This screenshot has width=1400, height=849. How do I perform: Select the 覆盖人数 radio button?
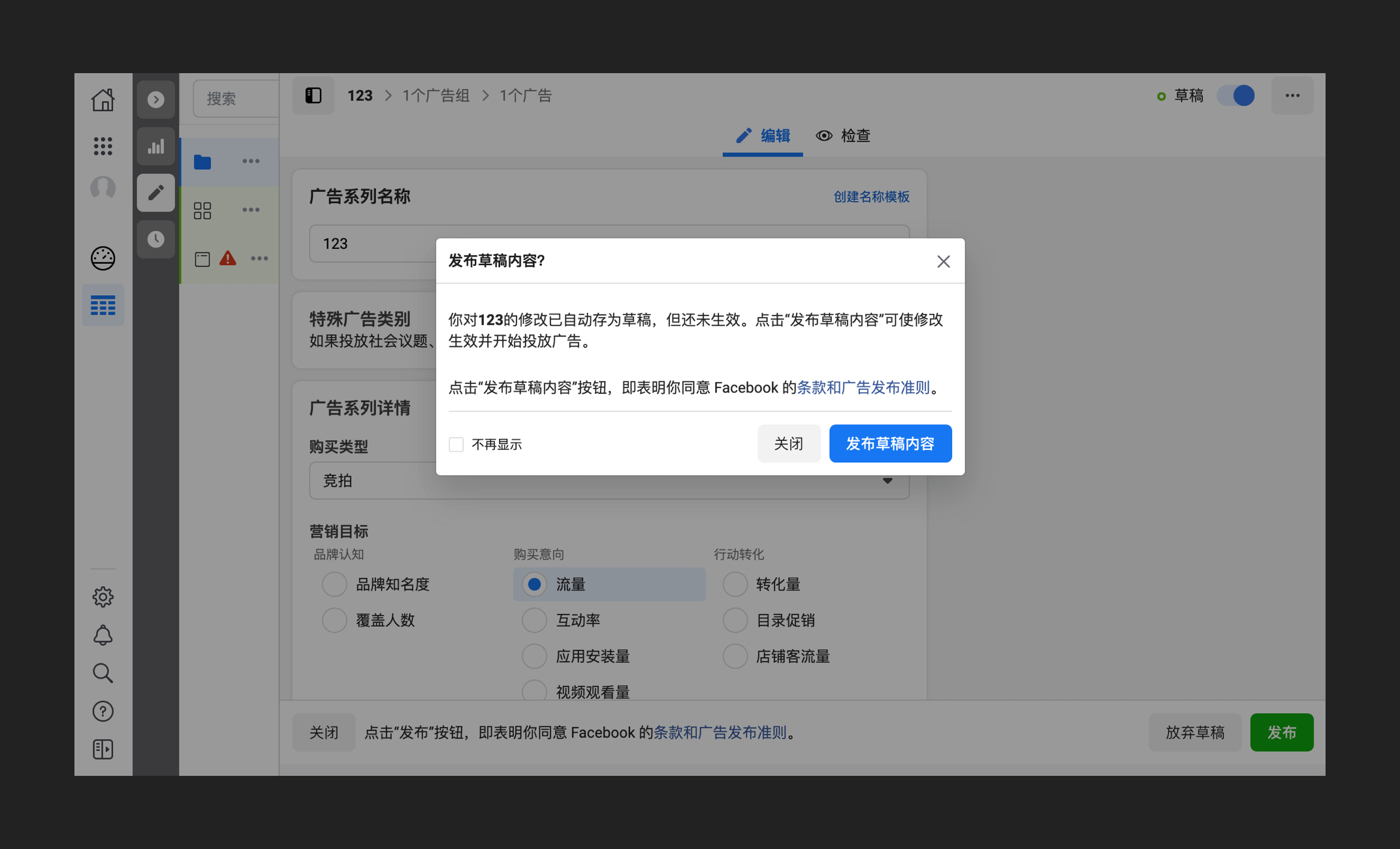334,620
